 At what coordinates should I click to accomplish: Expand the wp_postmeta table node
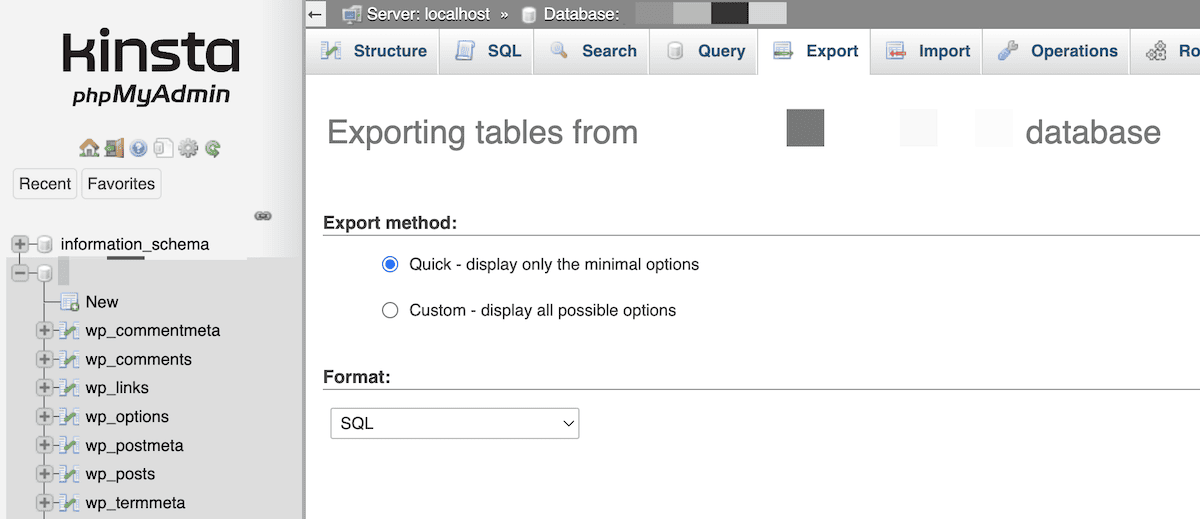tap(44, 446)
